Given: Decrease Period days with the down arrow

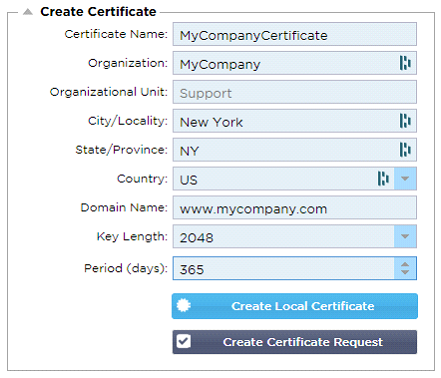Looking at the screenshot, I should point(405,272).
